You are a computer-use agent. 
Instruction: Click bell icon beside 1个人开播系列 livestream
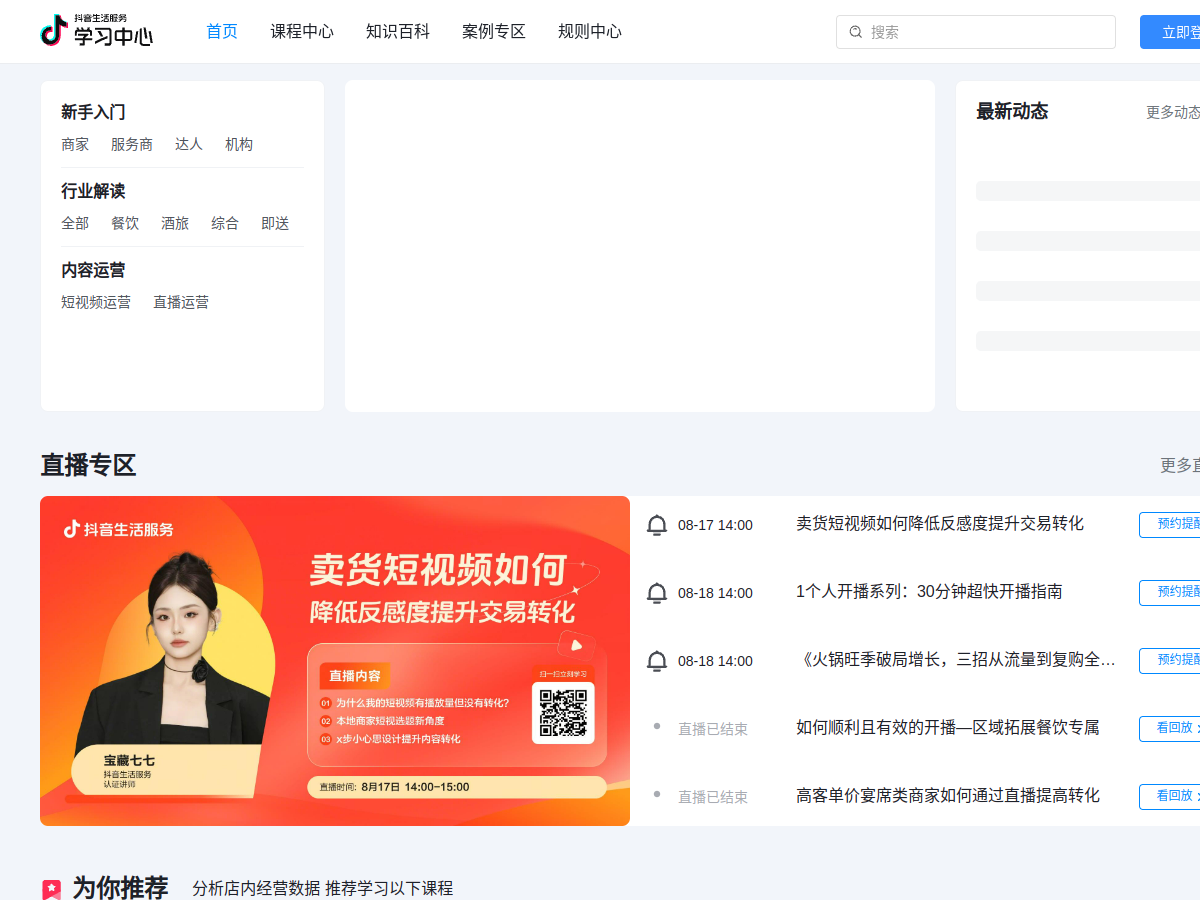[x=657, y=593]
